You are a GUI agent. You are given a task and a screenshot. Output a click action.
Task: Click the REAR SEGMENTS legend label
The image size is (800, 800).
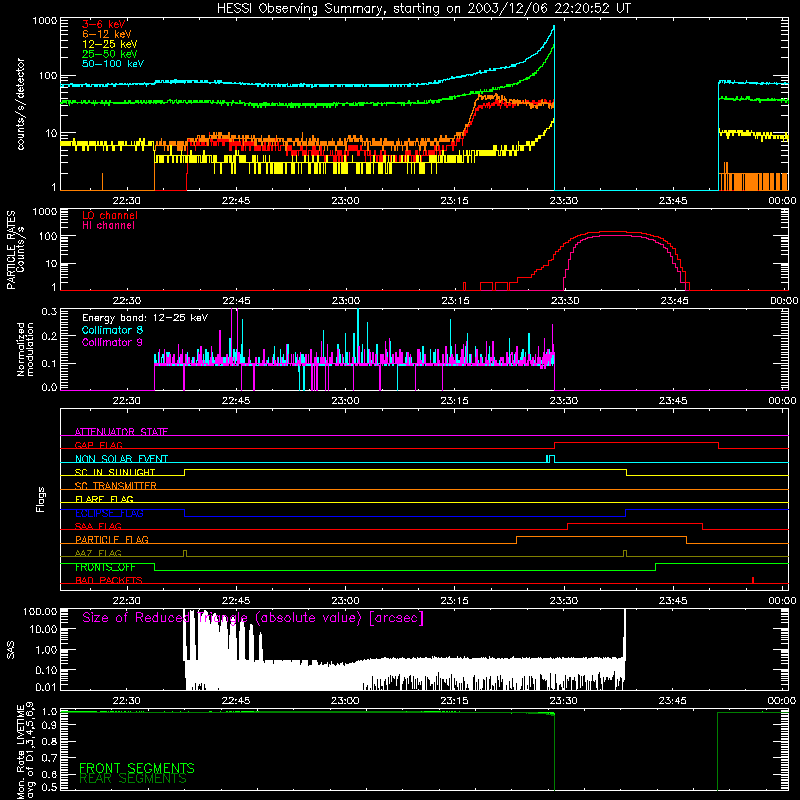pos(133,779)
